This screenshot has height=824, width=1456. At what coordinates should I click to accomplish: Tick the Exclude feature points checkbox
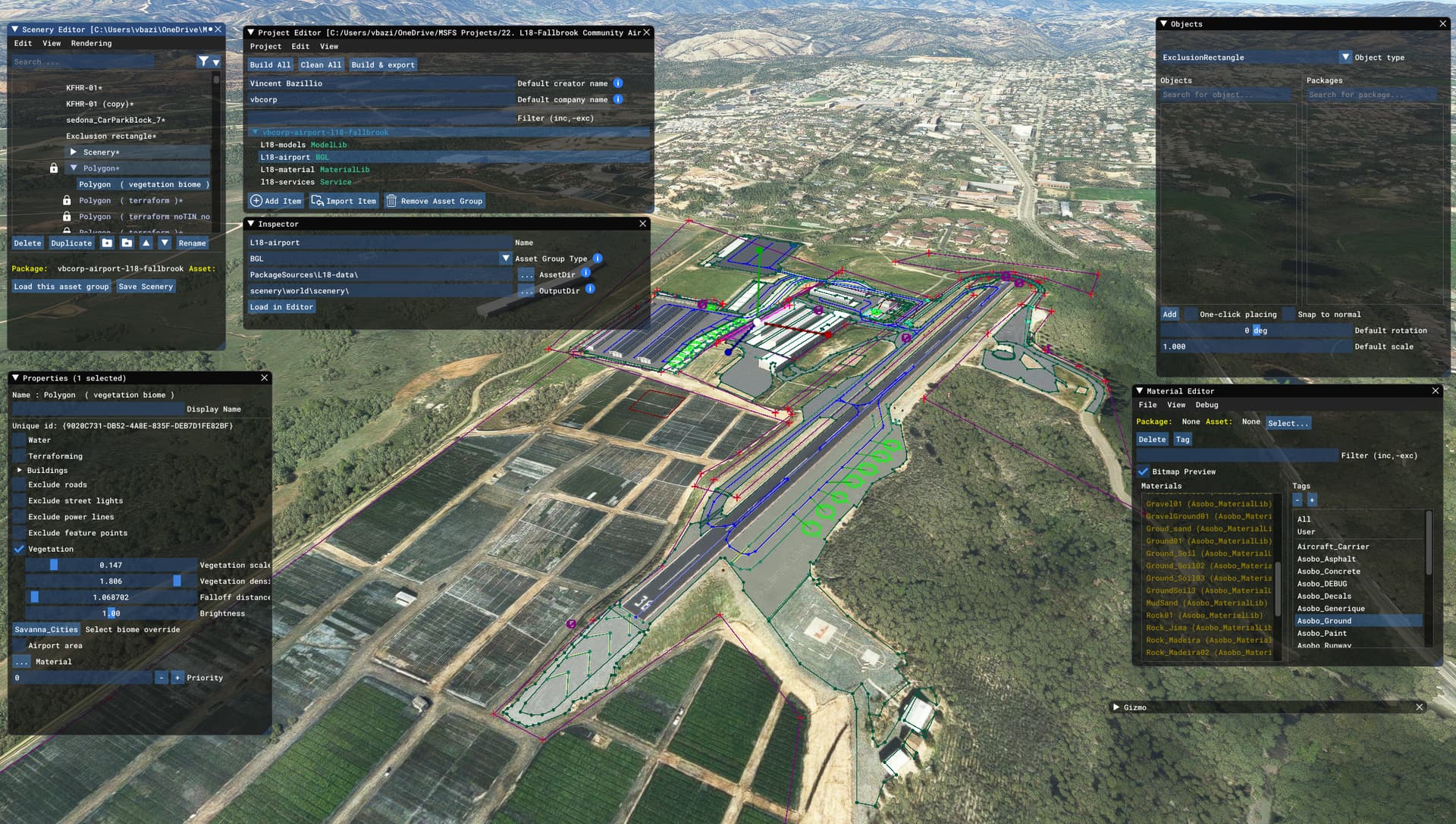coord(19,533)
